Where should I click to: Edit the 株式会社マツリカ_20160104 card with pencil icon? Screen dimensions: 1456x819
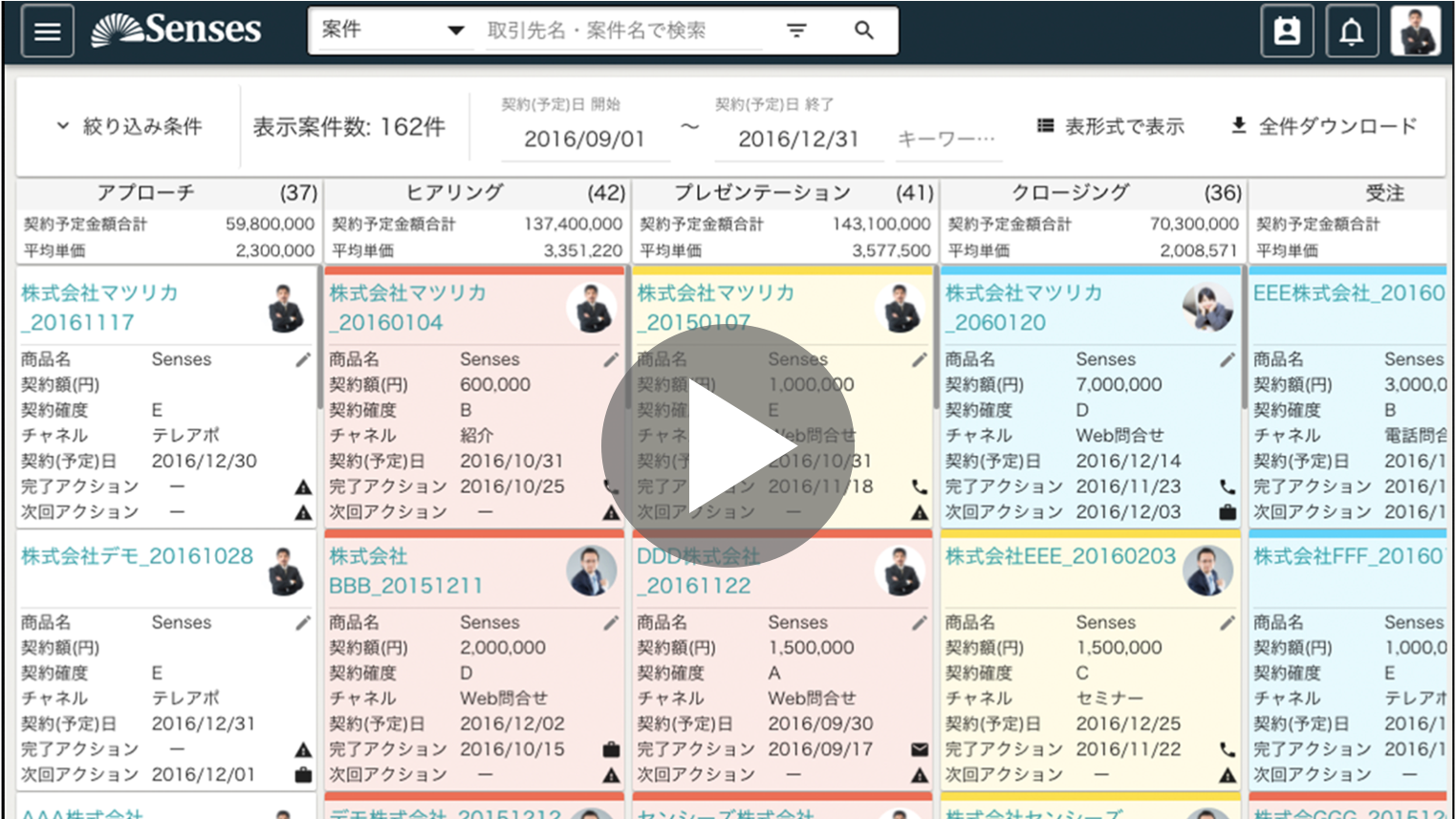[x=611, y=360]
